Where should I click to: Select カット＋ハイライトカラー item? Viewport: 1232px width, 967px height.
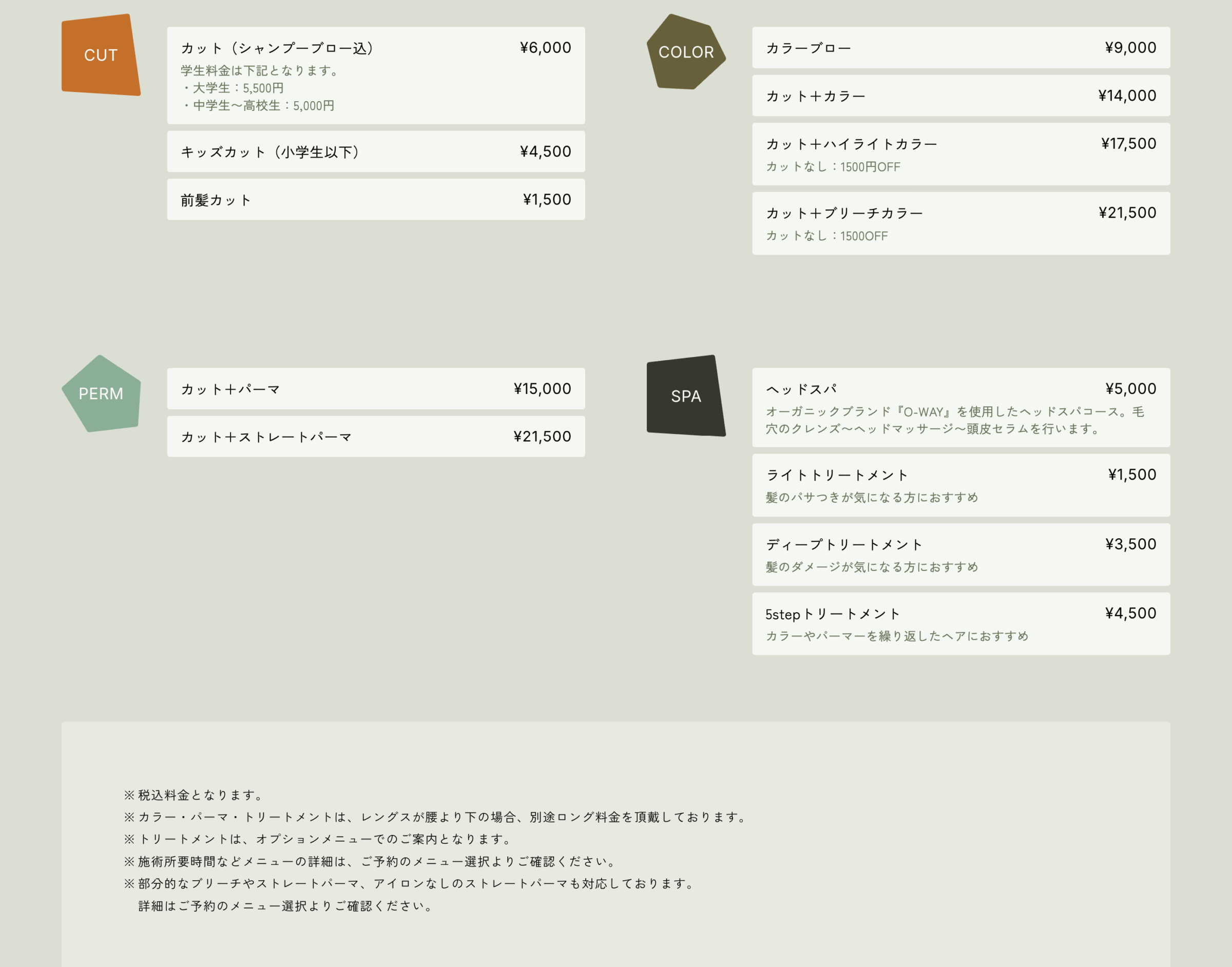tap(961, 154)
